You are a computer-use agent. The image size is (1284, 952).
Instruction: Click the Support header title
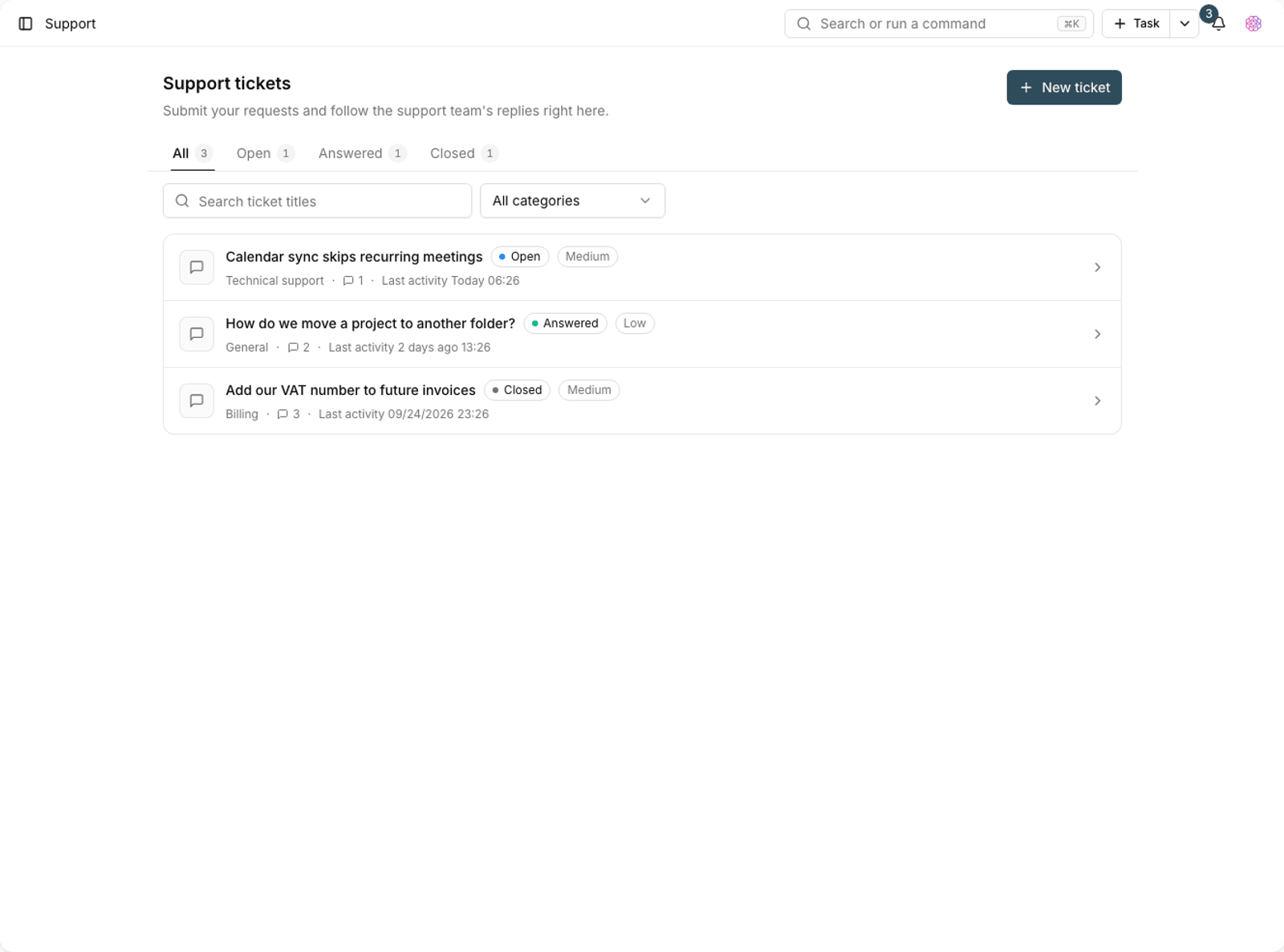71,24
